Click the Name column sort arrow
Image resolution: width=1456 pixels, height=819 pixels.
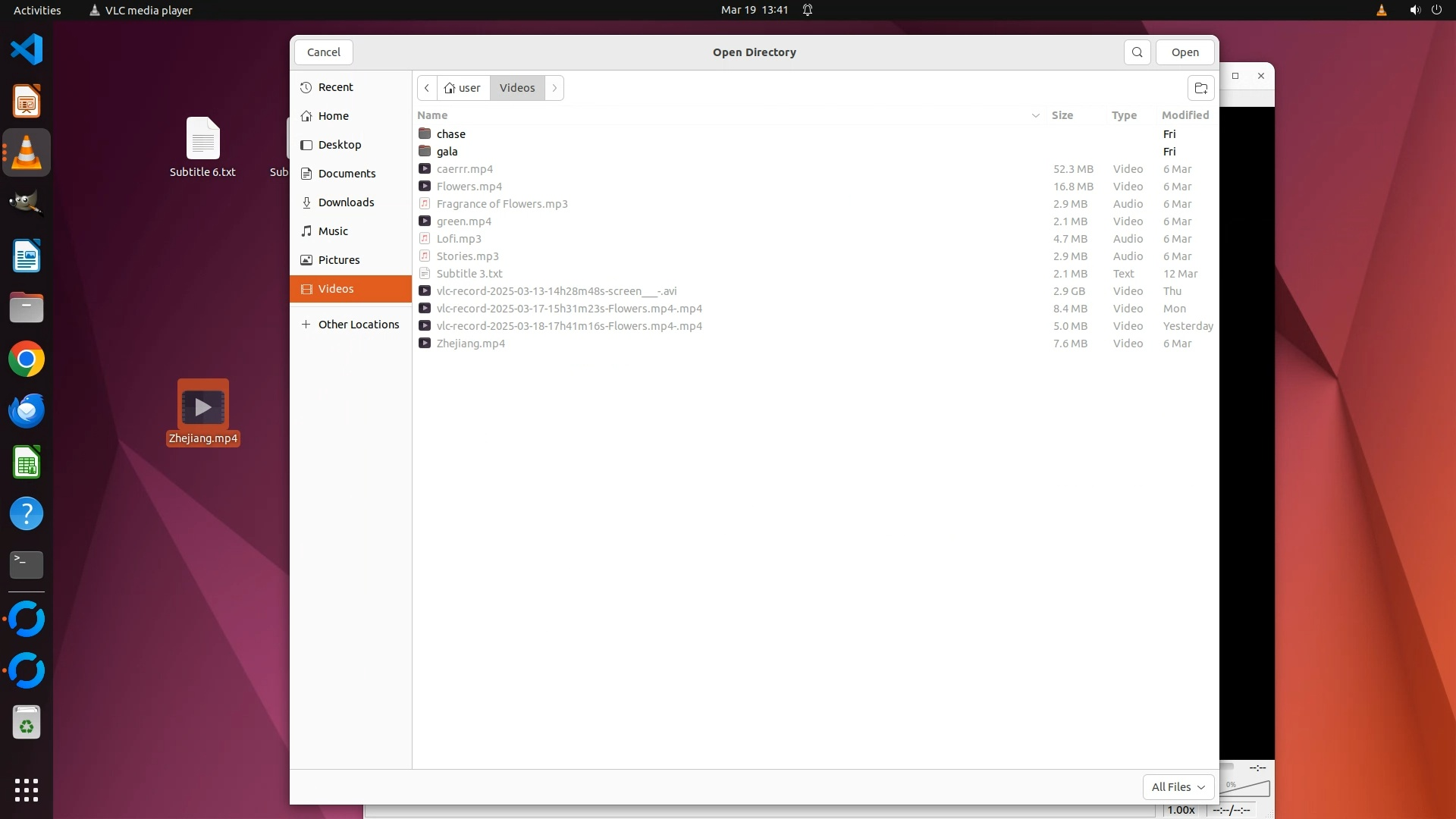coord(1035,115)
